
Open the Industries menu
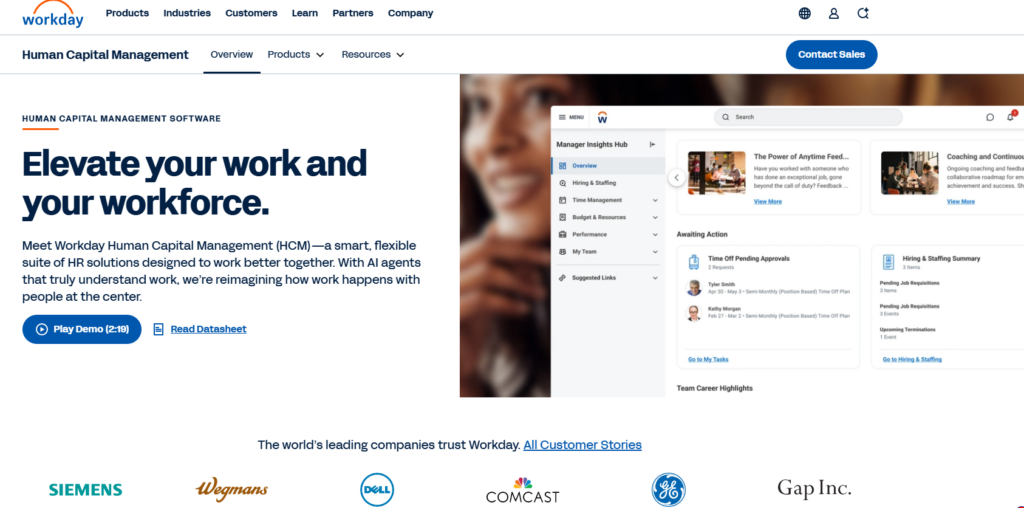[187, 13]
